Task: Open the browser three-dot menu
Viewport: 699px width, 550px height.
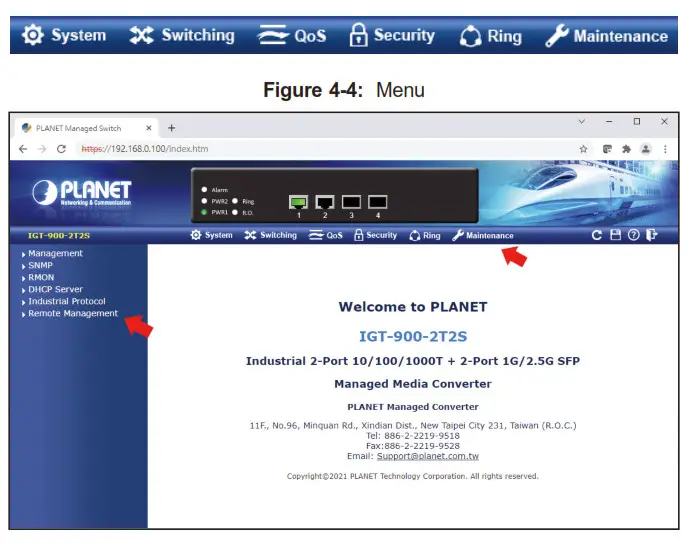Action: [x=665, y=149]
